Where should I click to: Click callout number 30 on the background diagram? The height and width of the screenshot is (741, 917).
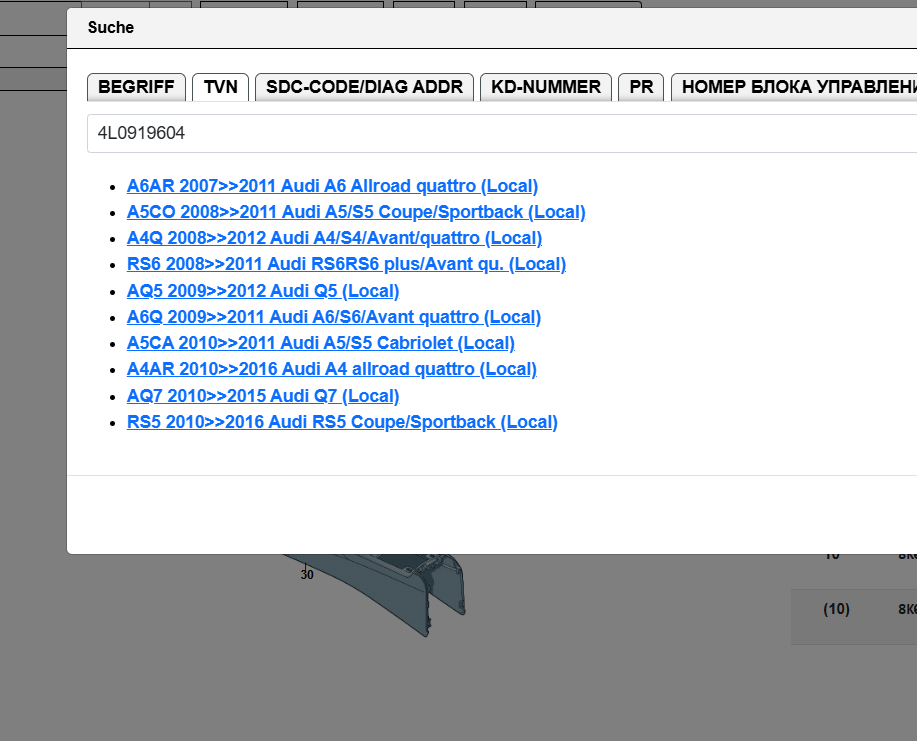[307, 575]
